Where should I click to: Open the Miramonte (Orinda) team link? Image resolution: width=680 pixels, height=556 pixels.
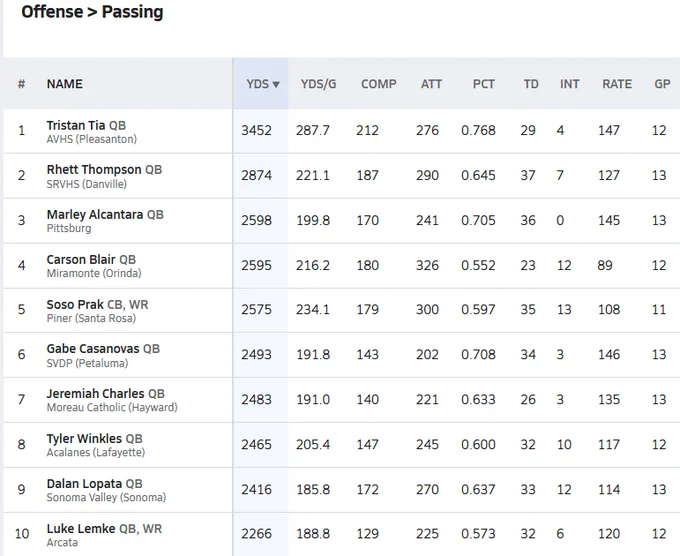tap(94, 273)
